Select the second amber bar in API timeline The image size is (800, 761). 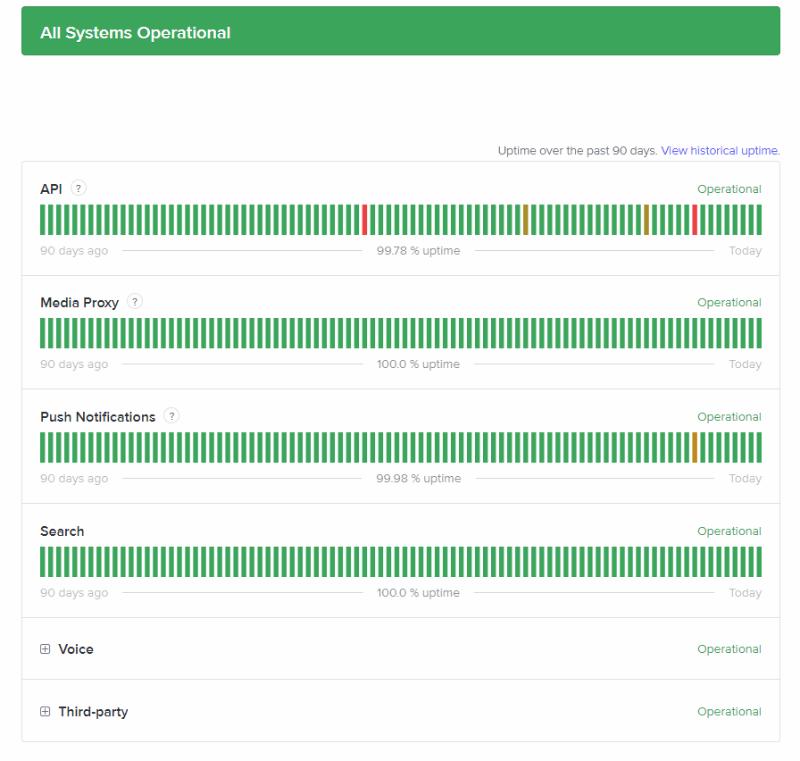click(646, 220)
